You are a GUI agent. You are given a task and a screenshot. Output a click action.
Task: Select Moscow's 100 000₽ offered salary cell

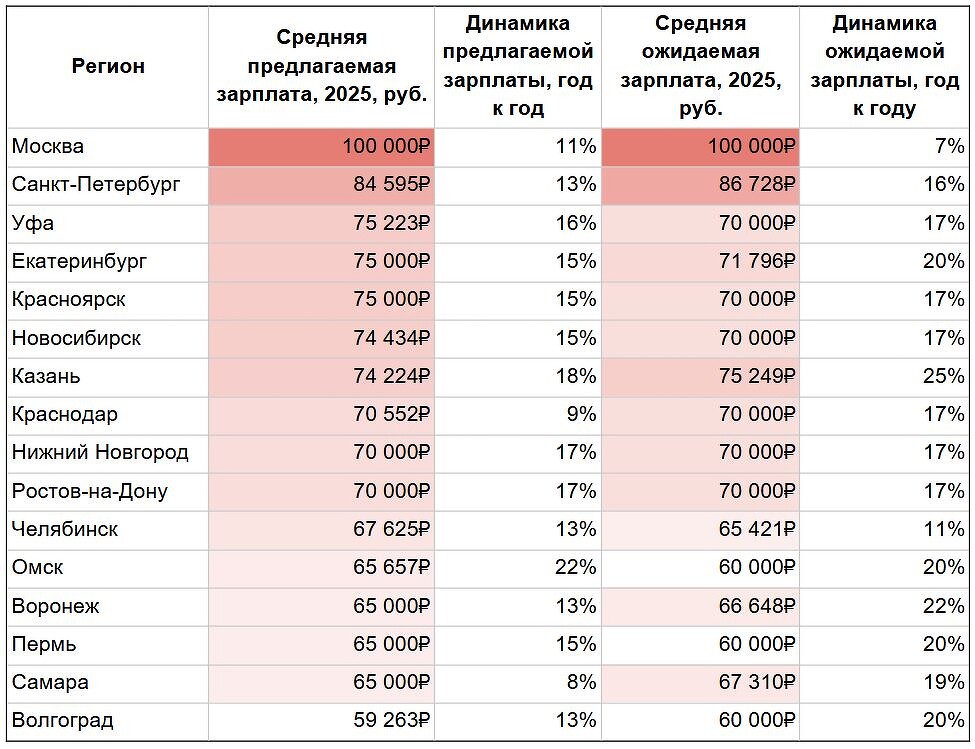321,147
